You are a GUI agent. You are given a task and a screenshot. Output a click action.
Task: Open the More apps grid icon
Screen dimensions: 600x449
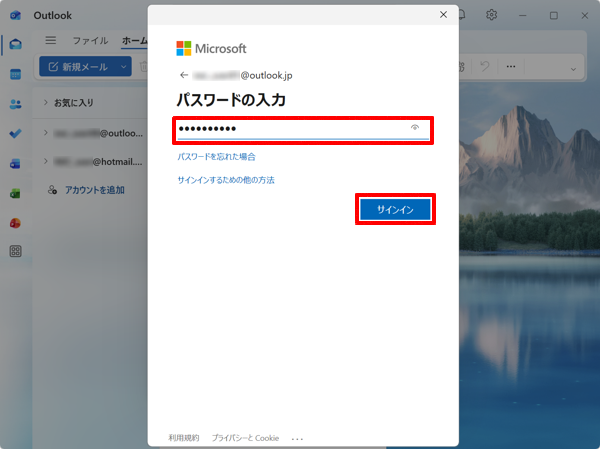point(15,251)
